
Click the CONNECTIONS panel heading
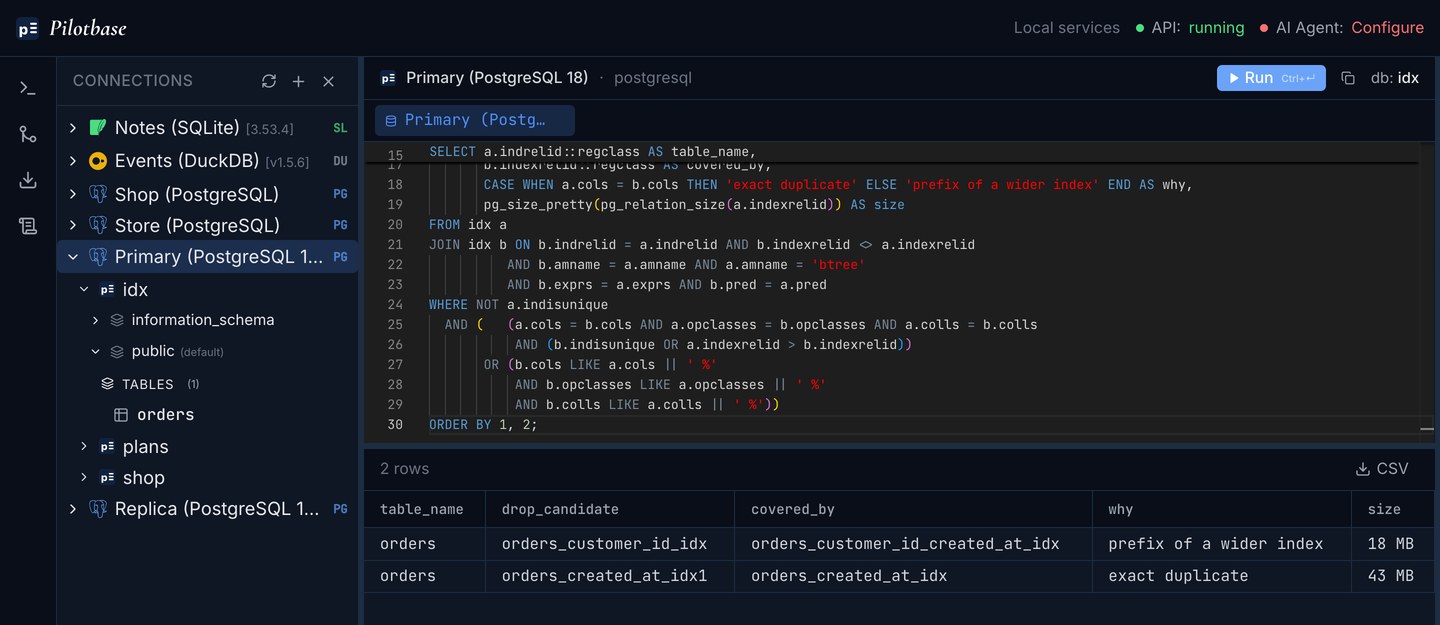click(133, 81)
